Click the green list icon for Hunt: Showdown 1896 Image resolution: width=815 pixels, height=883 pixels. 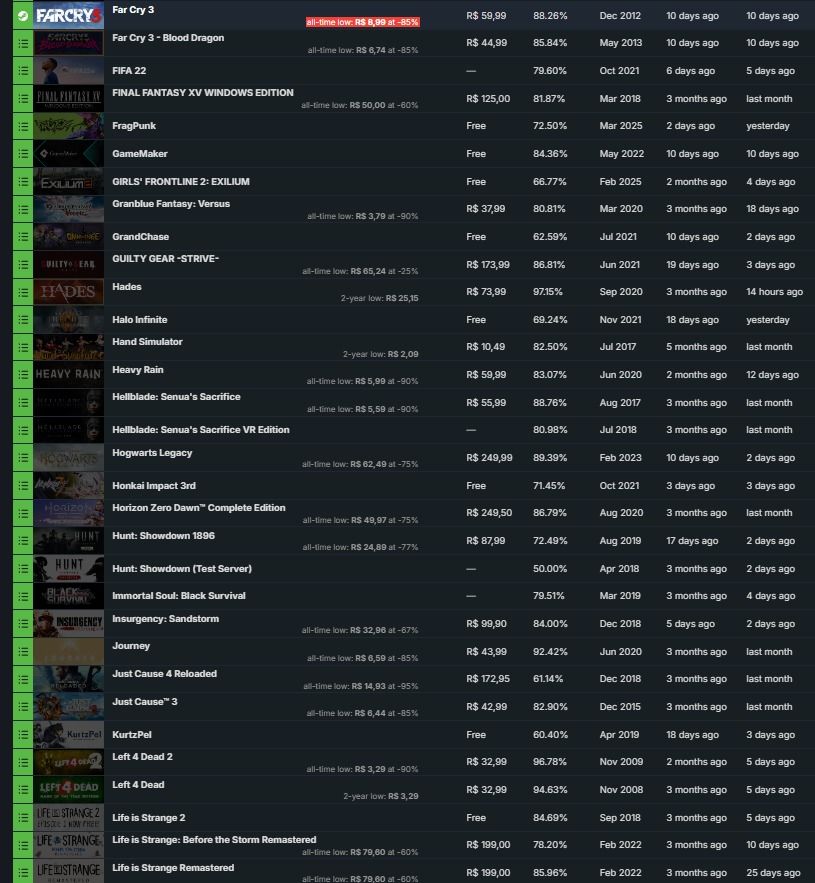point(23,541)
